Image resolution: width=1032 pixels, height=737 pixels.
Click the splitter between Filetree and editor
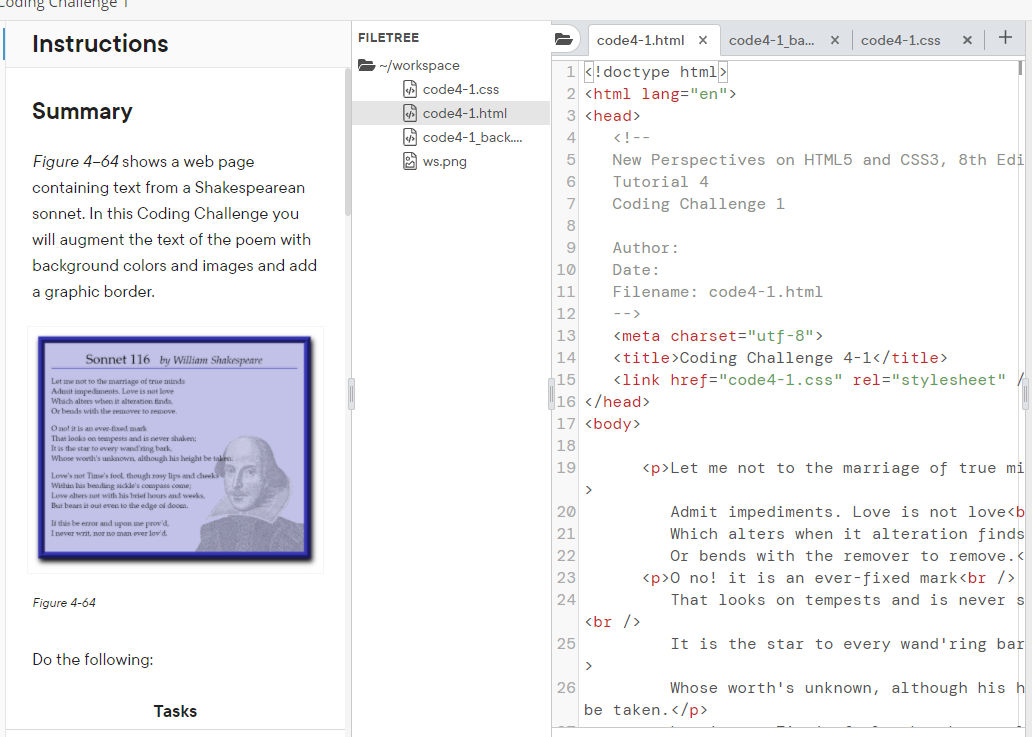tap(551, 394)
